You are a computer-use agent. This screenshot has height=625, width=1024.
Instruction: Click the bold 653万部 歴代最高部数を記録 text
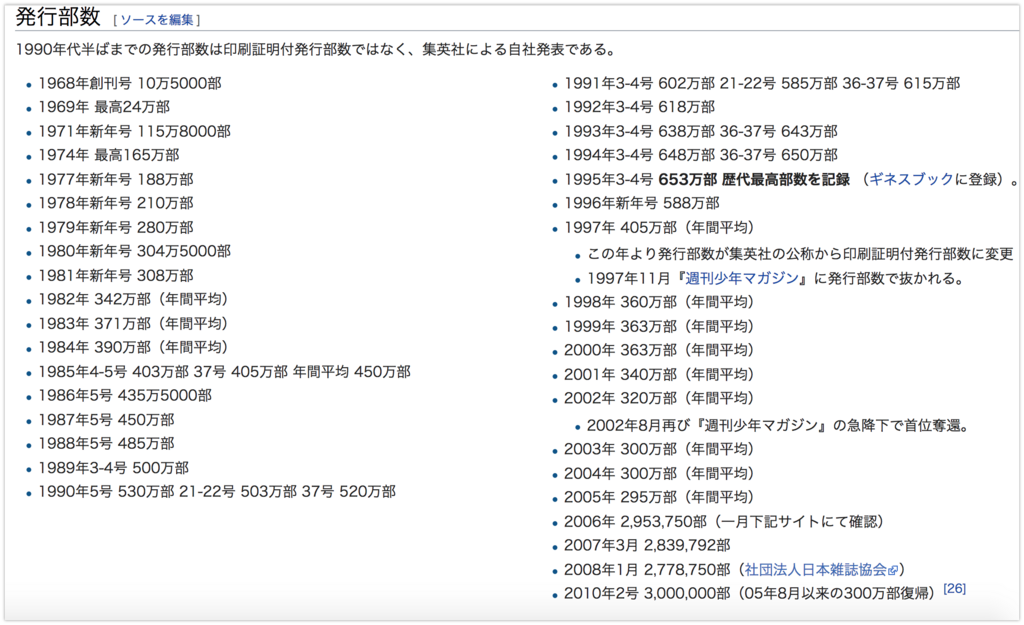click(754, 180)
